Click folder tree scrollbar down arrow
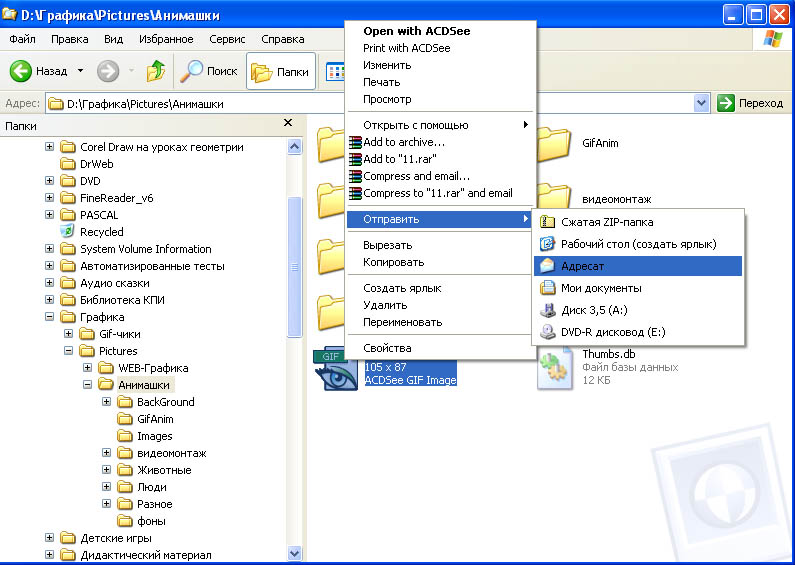The image size is (795, 565). 295,553
